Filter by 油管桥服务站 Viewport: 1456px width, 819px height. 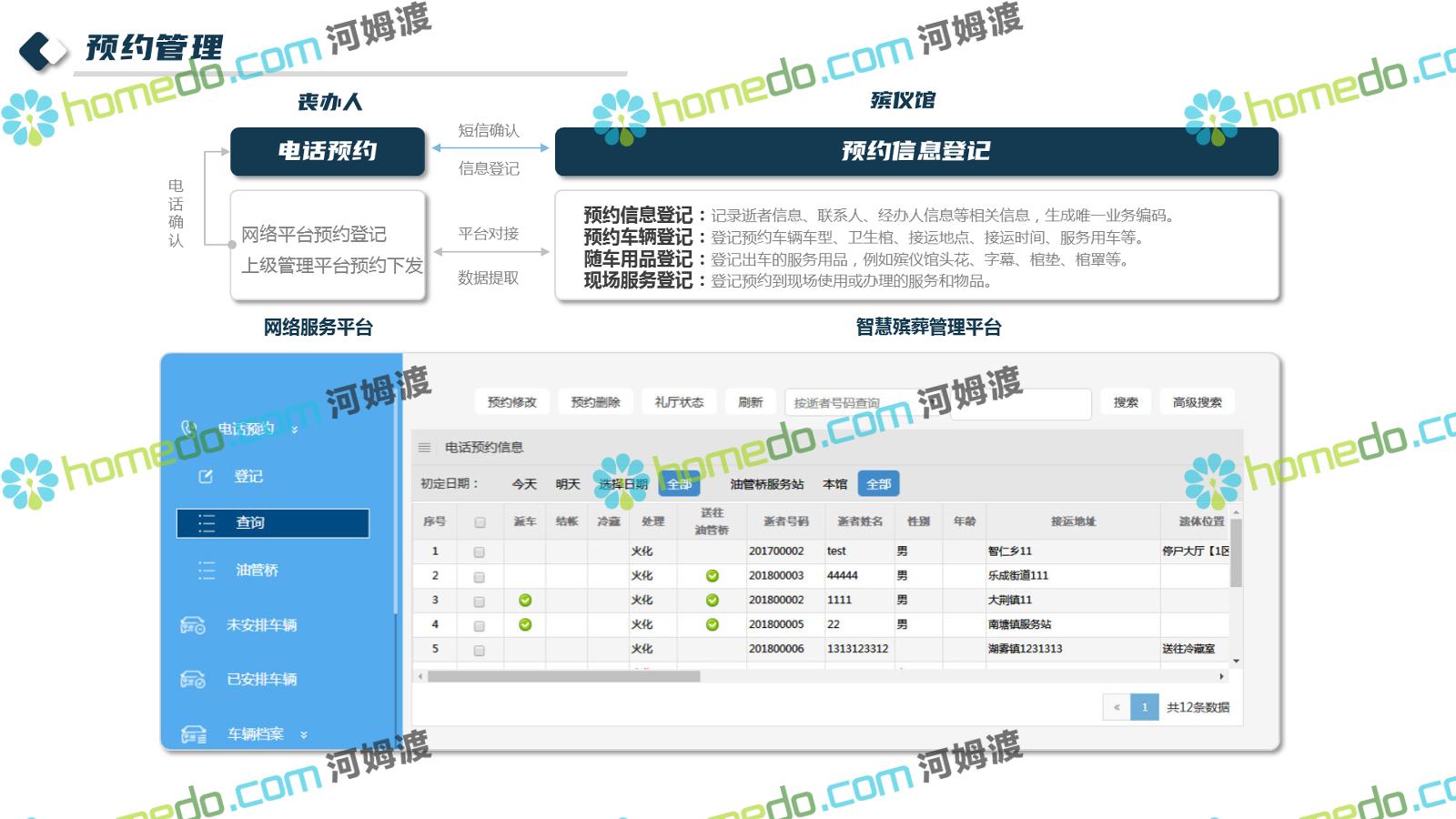pos(767,484)
